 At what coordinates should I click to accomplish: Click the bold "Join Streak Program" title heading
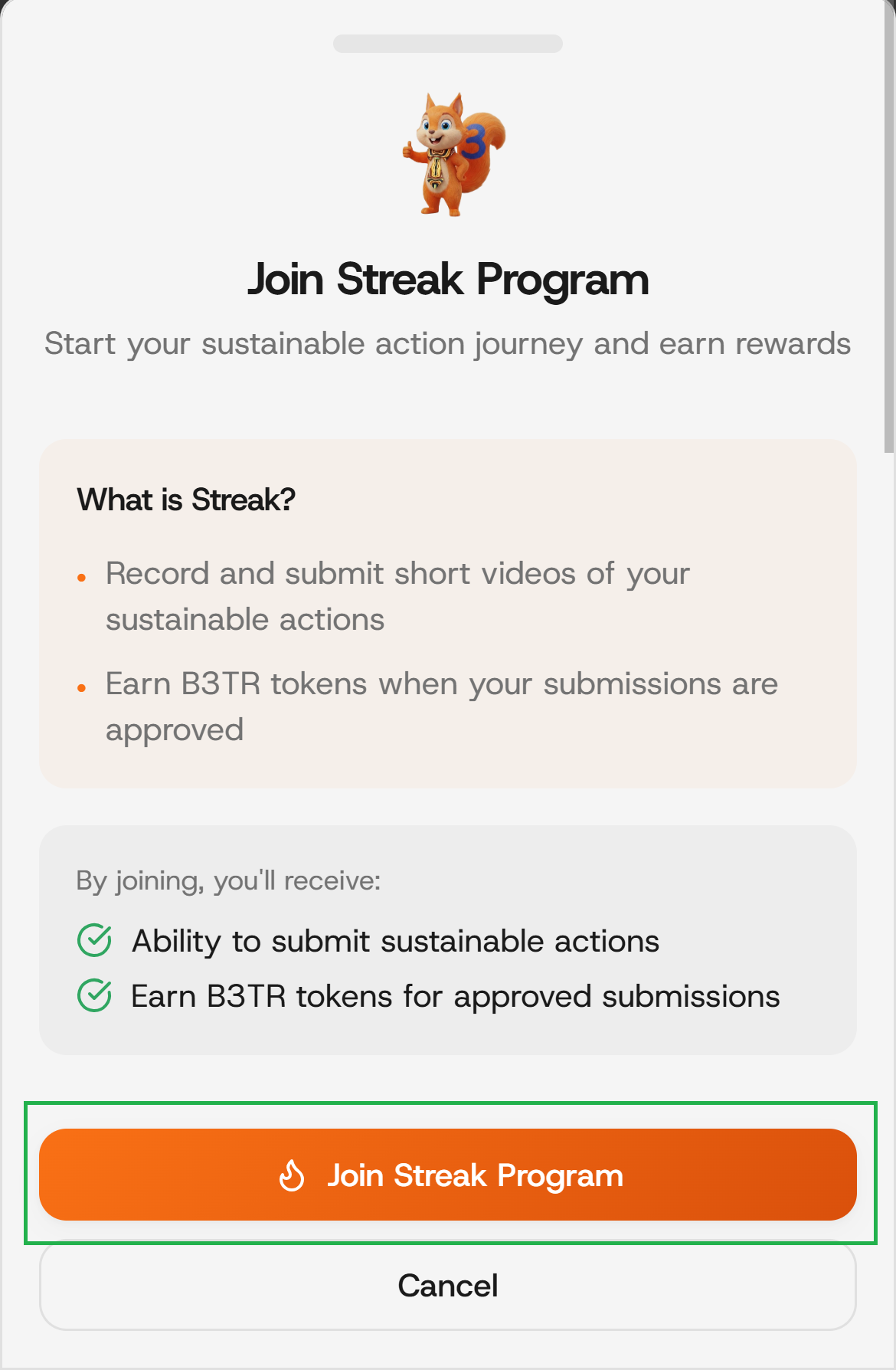coord(447,279)
